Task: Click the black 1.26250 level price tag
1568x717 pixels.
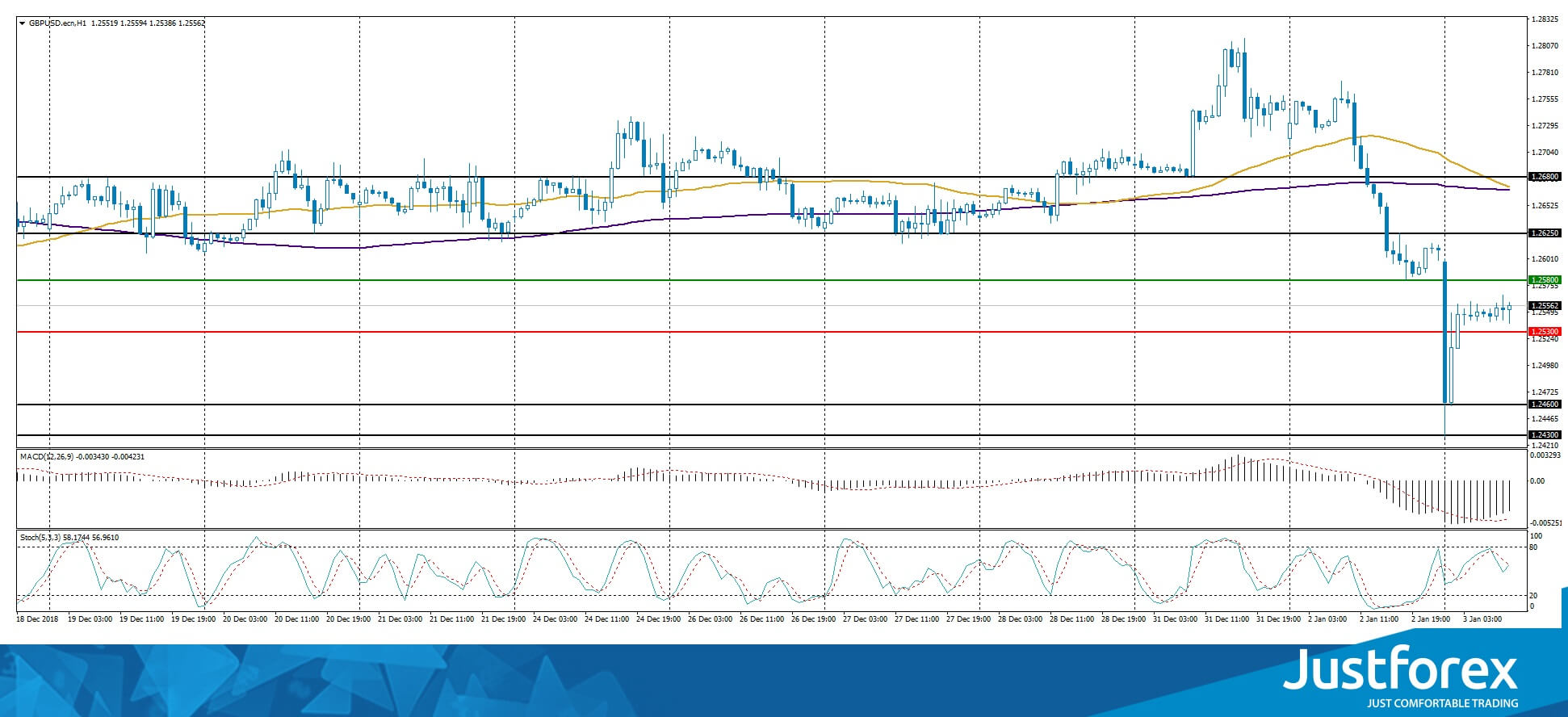Action: 1545,233
